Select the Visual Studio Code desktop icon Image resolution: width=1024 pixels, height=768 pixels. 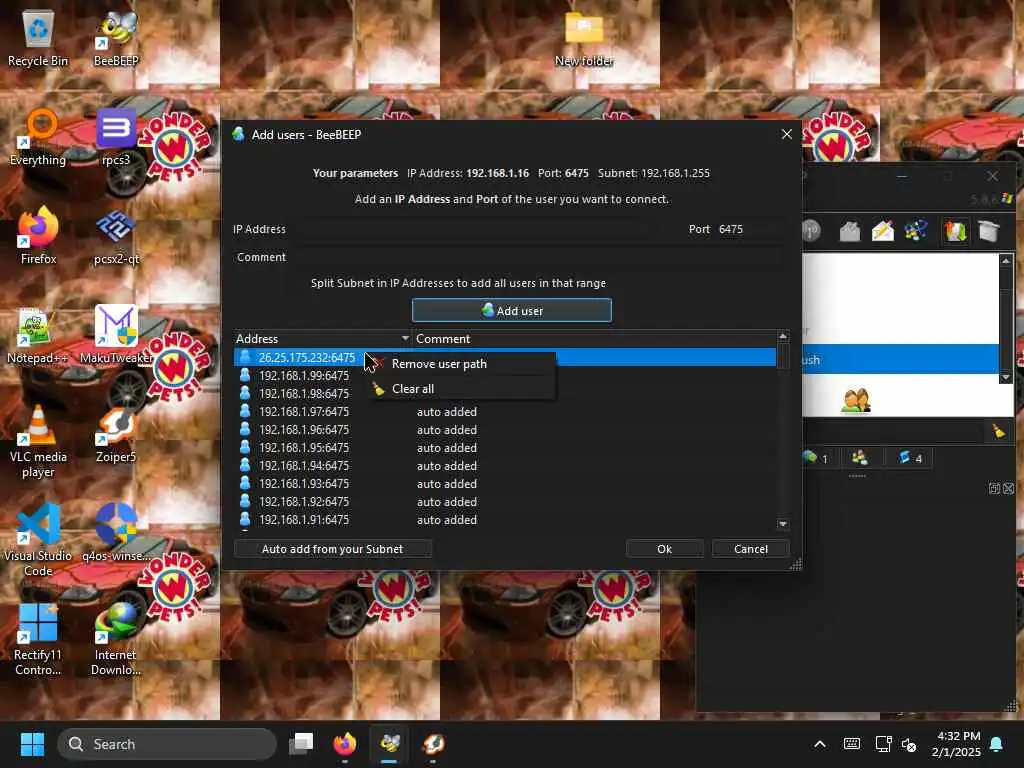[38, 541]
